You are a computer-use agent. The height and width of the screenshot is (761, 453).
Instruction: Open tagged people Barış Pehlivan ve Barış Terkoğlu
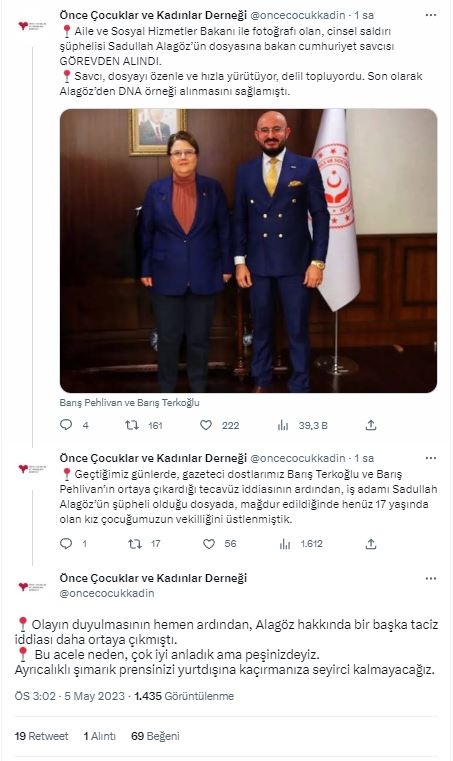point(129,402)
